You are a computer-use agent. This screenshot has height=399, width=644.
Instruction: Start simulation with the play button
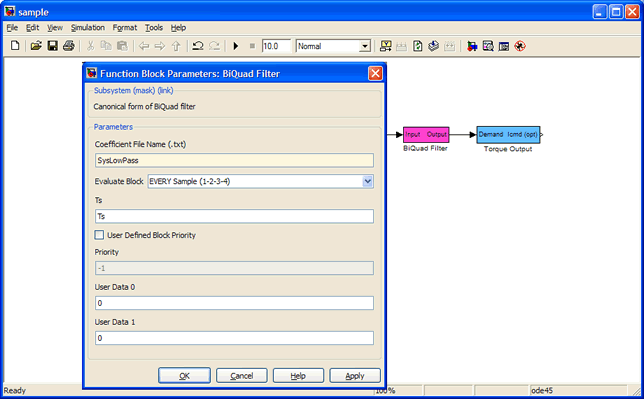236,46
